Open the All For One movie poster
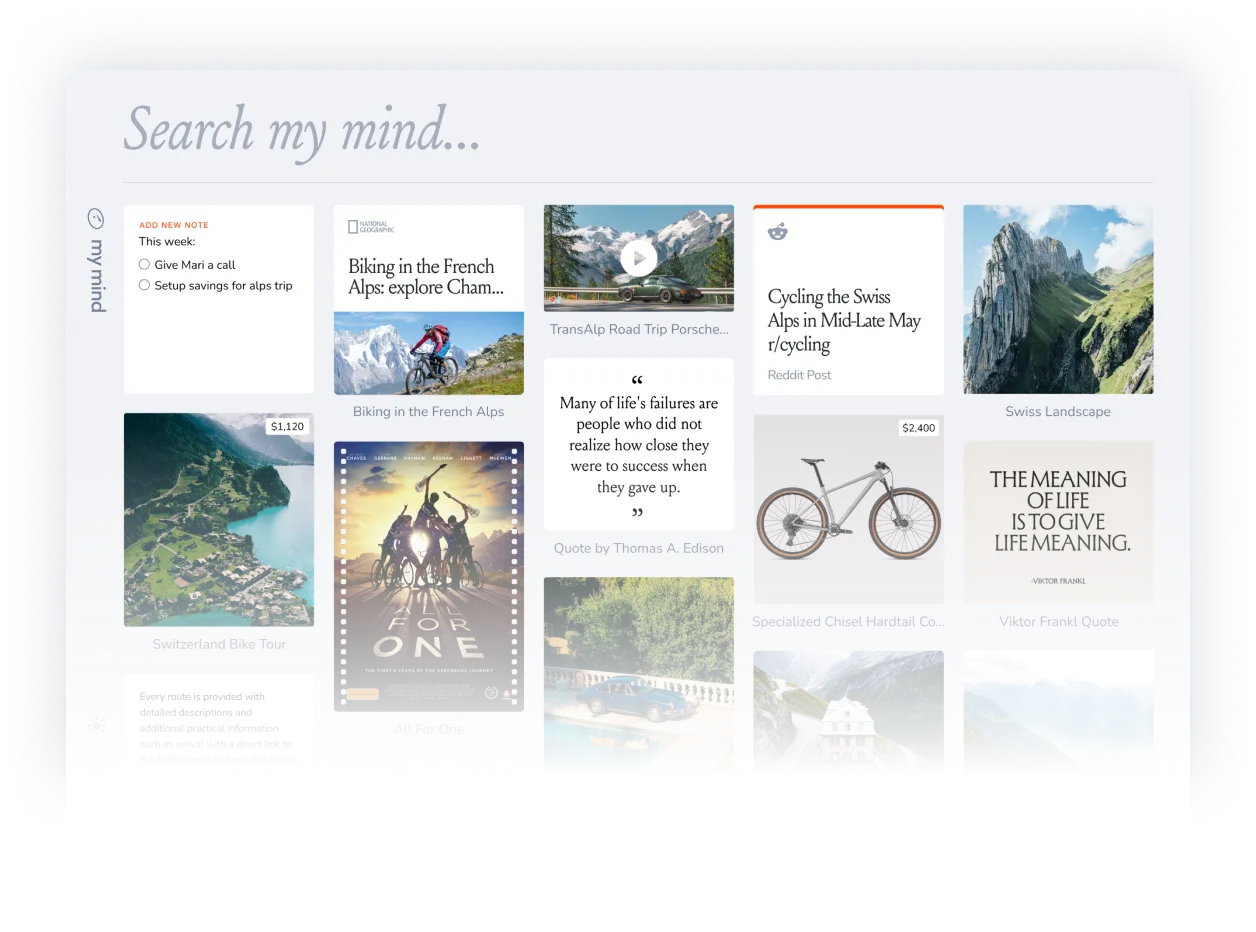The height and width of the screenshot is (932, 1256). 428,576
